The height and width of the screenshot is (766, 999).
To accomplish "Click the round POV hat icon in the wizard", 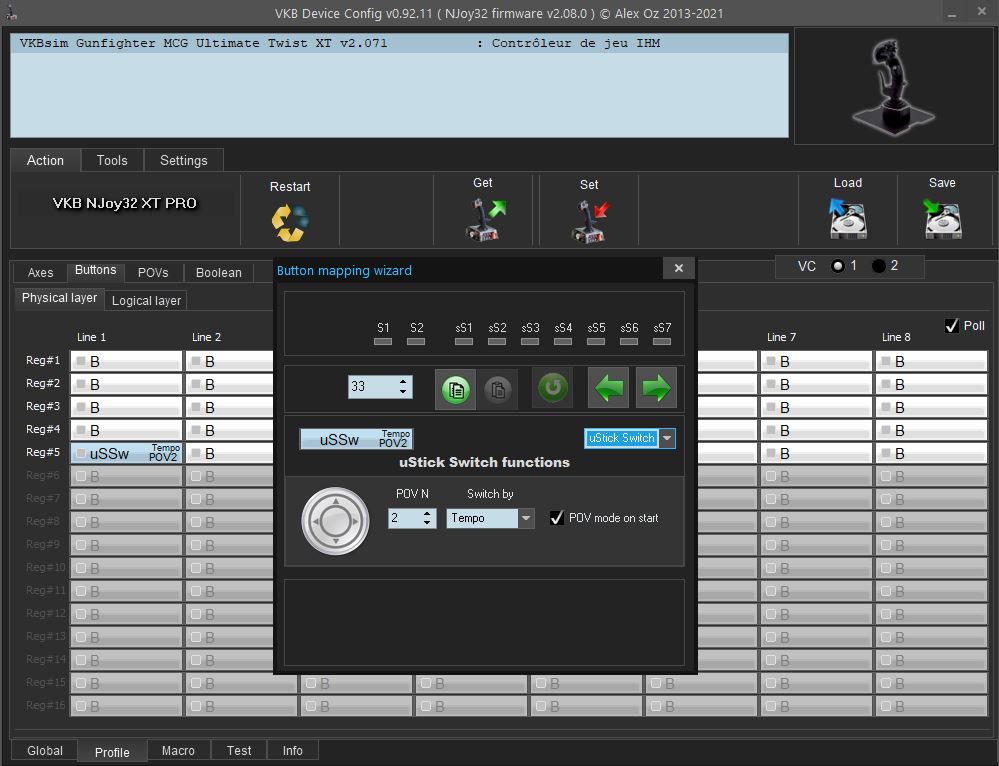I will (x=335, y=521).
